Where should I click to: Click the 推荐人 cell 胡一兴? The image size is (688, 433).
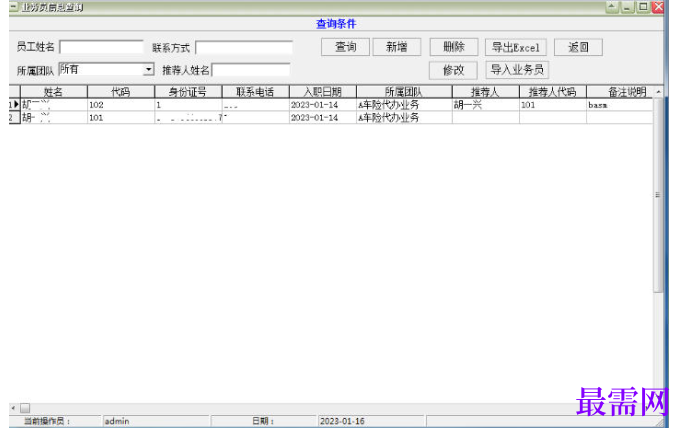(x=485, y=105)
